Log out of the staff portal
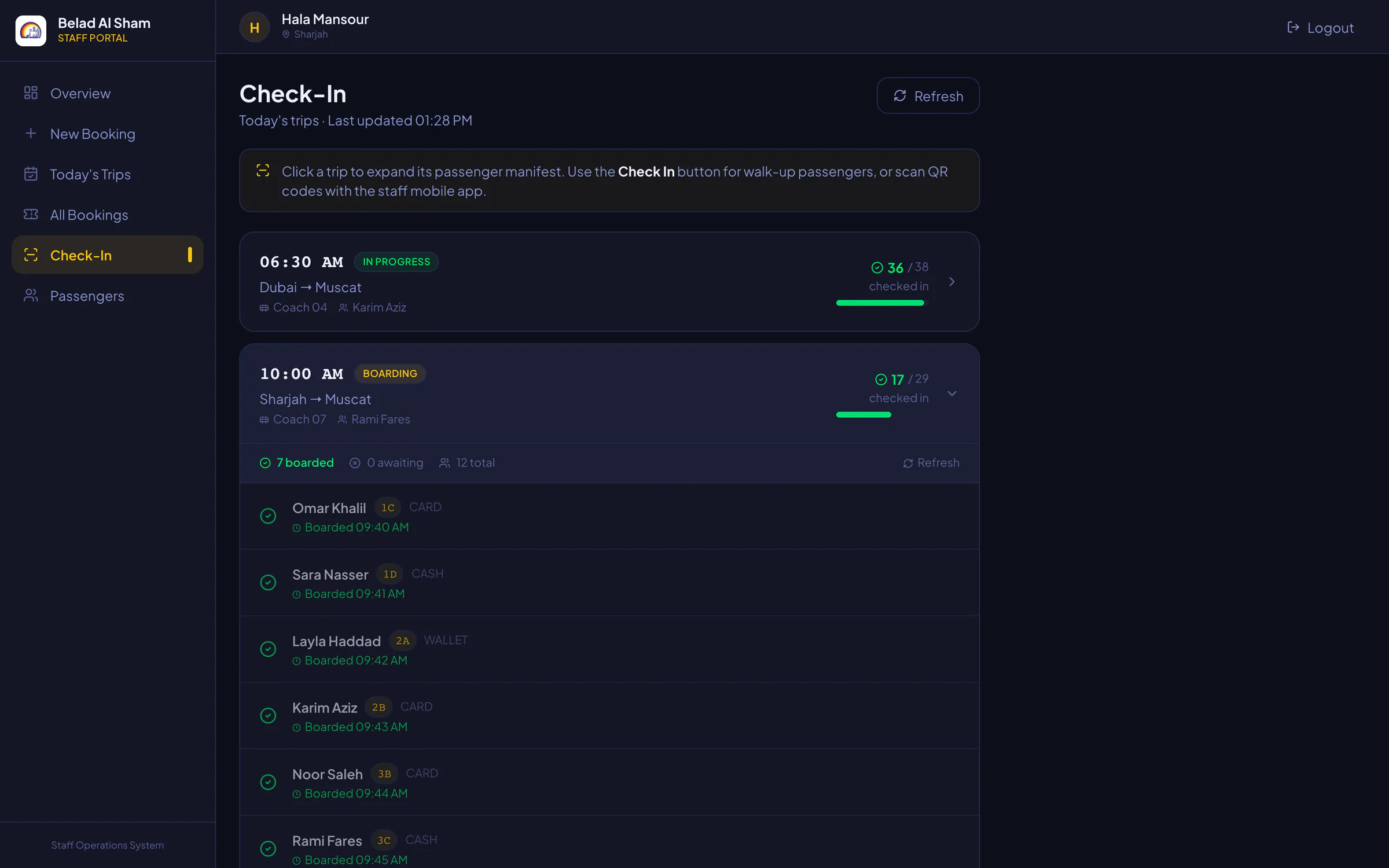This screenshot has width=1389, height=868. point(1320,27)
